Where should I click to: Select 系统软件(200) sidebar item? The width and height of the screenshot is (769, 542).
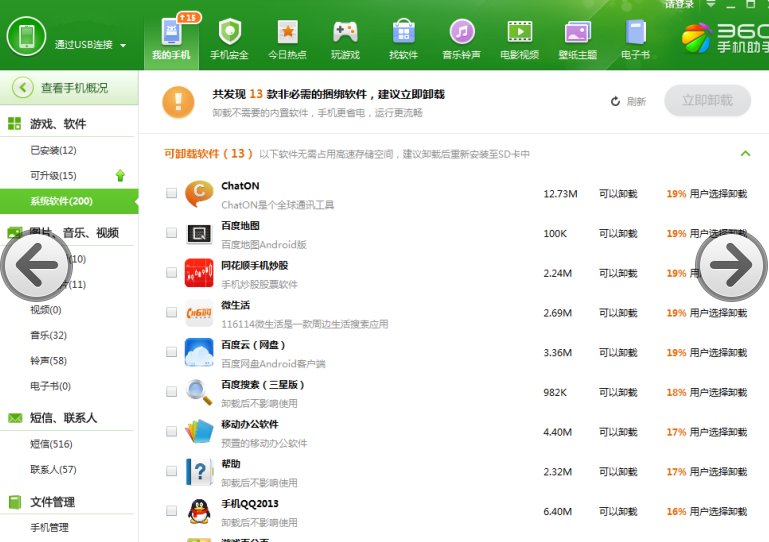69,201
